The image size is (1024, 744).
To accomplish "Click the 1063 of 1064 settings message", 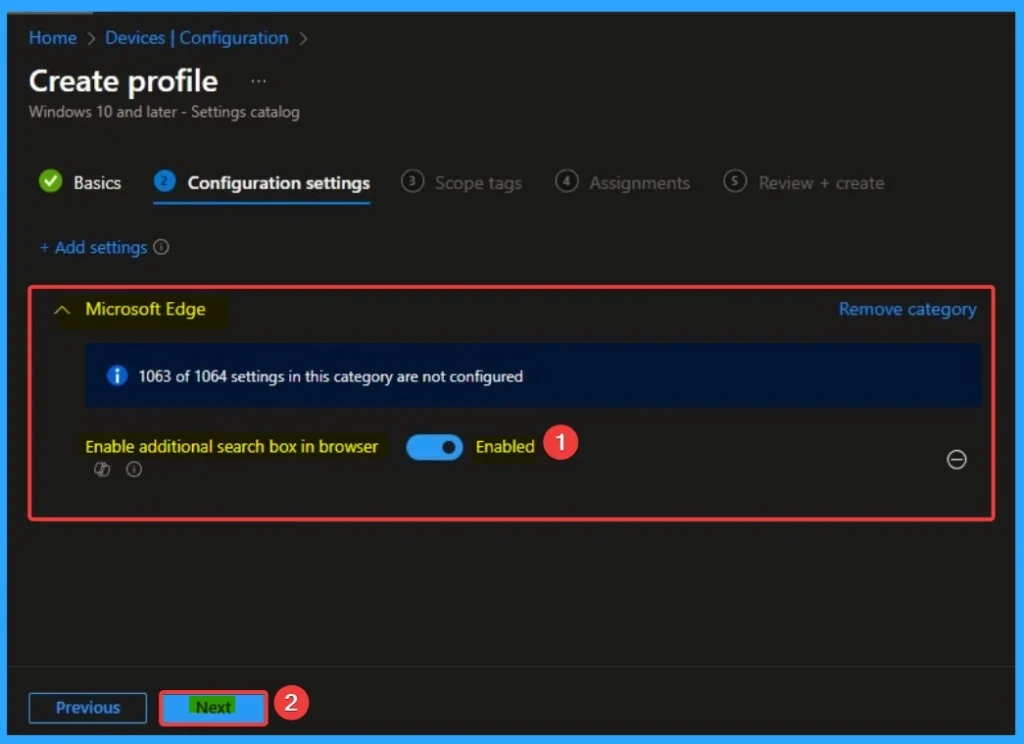I will point(330,377).
